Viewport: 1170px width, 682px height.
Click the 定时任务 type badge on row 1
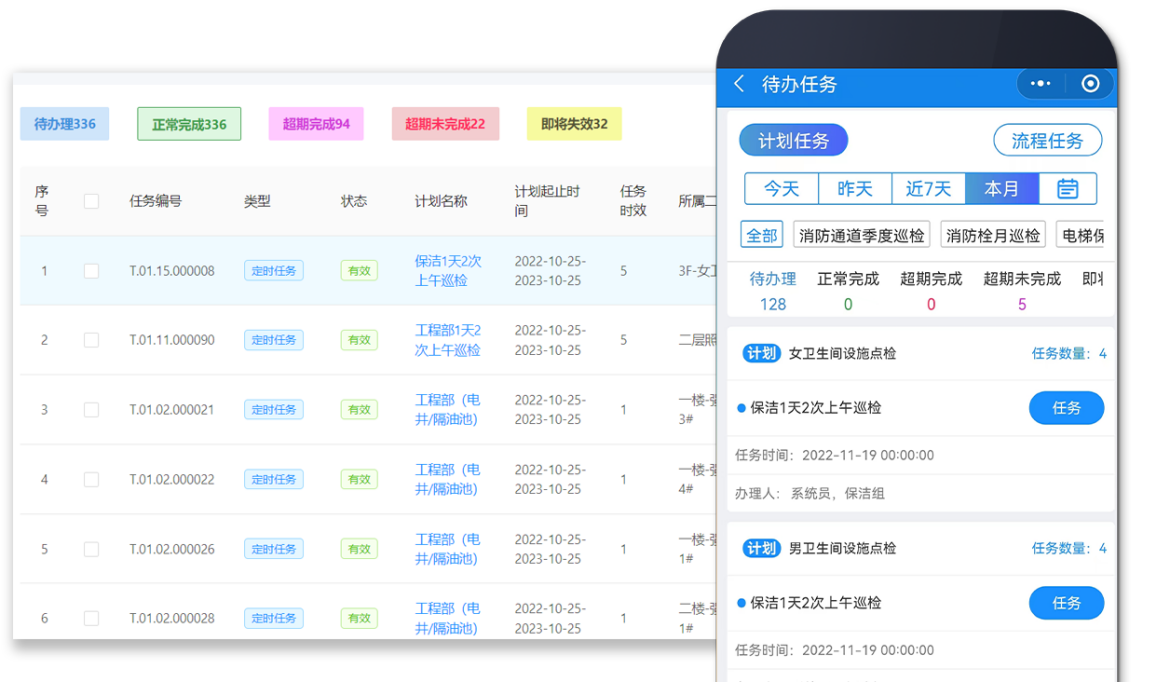(273, 270)
